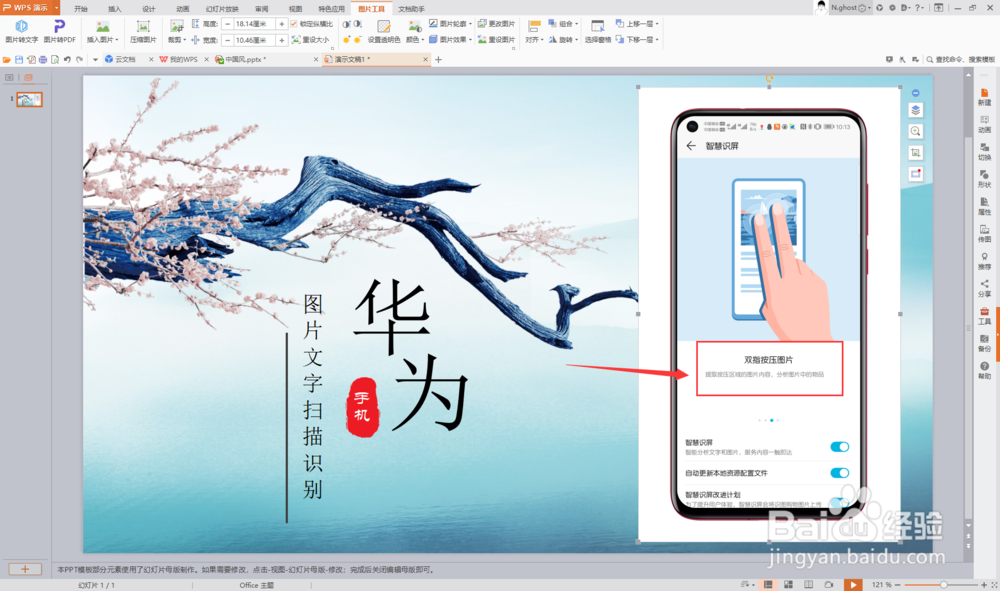Click the 重设大小 reset size button
The image size is (1000, 591).
(311, 40)
